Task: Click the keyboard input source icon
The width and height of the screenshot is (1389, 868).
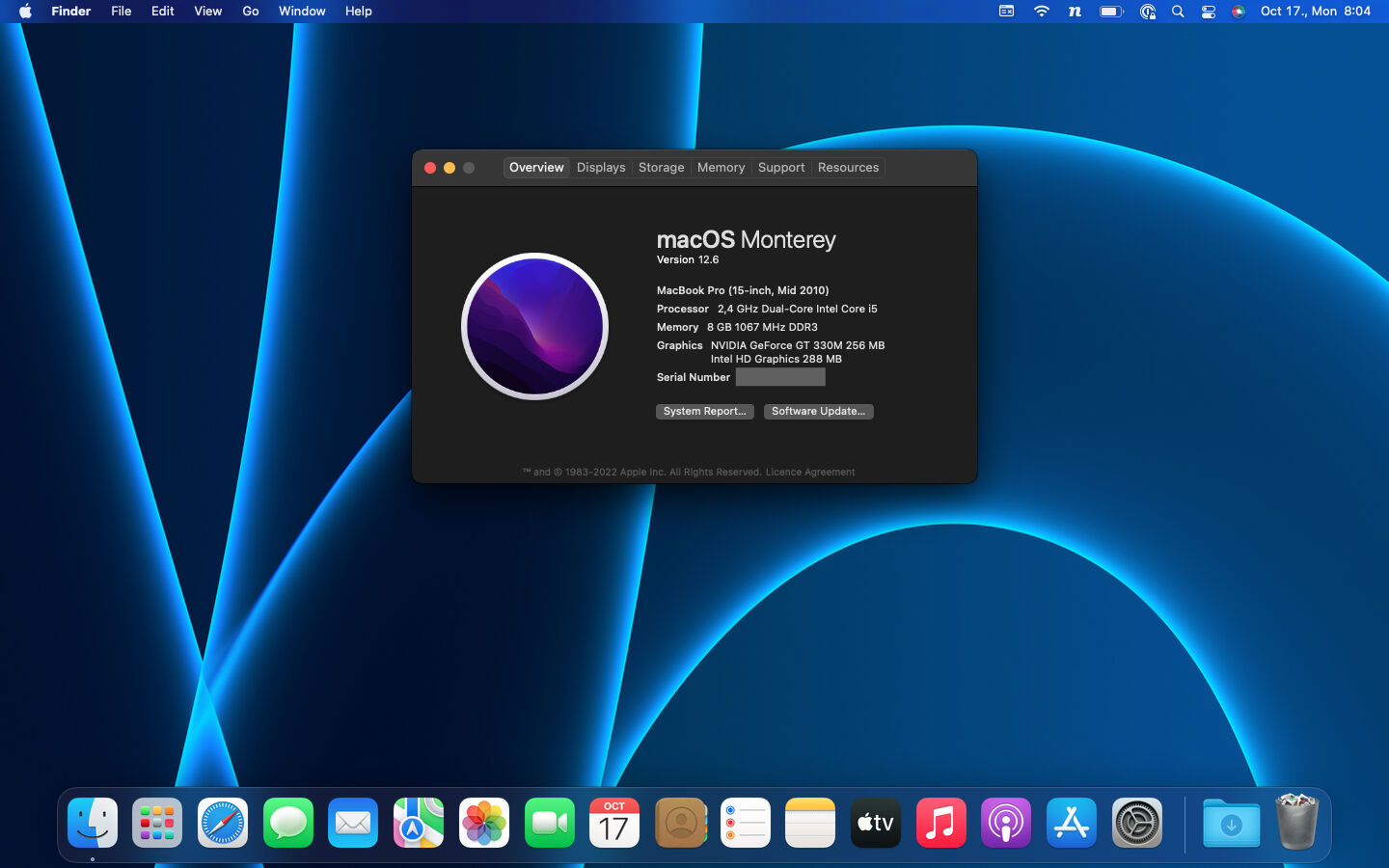Action: coord(1006,12)
